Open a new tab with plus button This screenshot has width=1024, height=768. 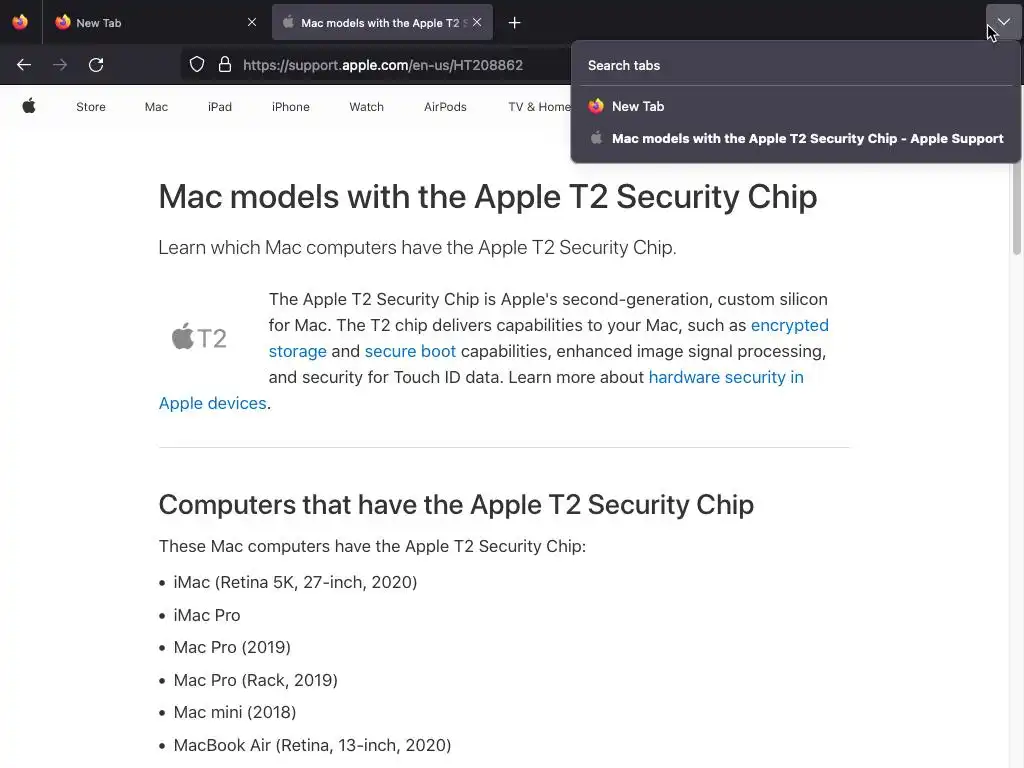click(x=514, y=22)
